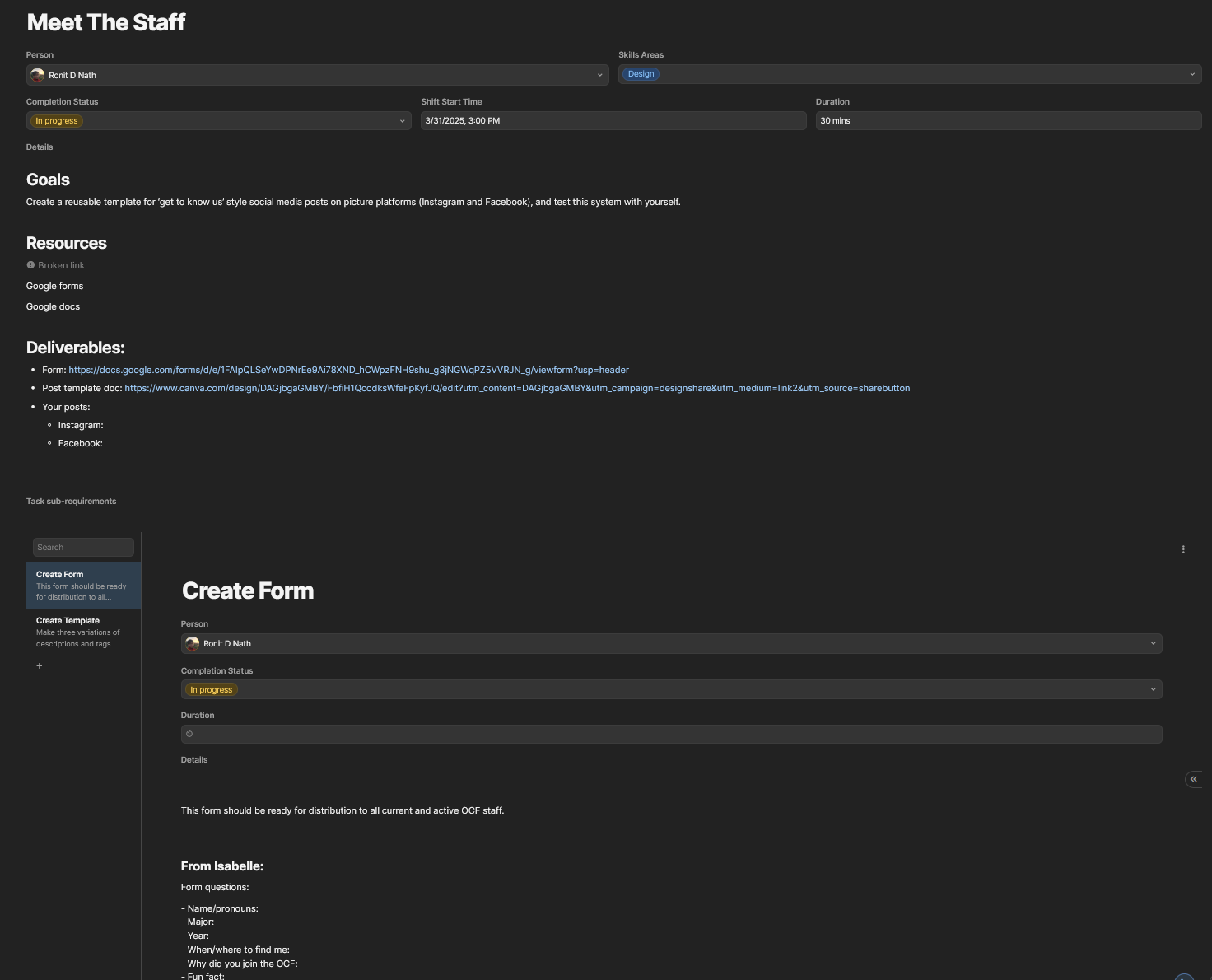Open the Canva post template link
The image size is (1212, 980).
517,389
